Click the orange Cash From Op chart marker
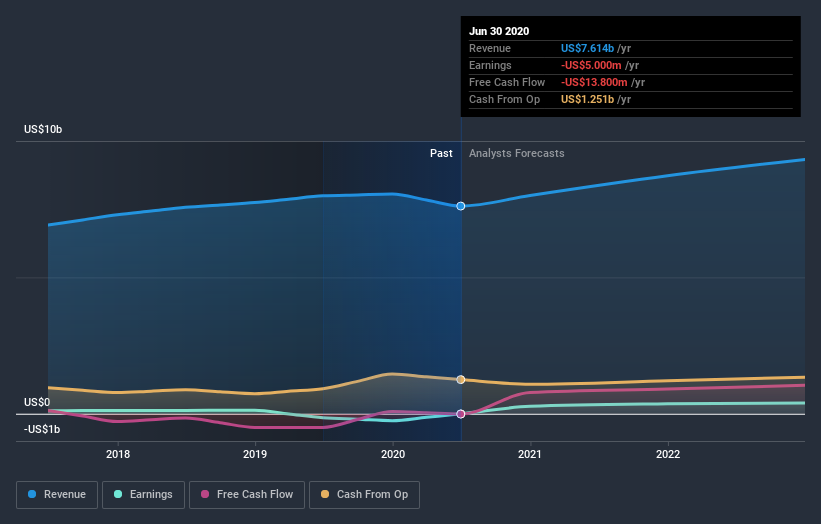Screen dimensions: 821x524 pos(461,380)
